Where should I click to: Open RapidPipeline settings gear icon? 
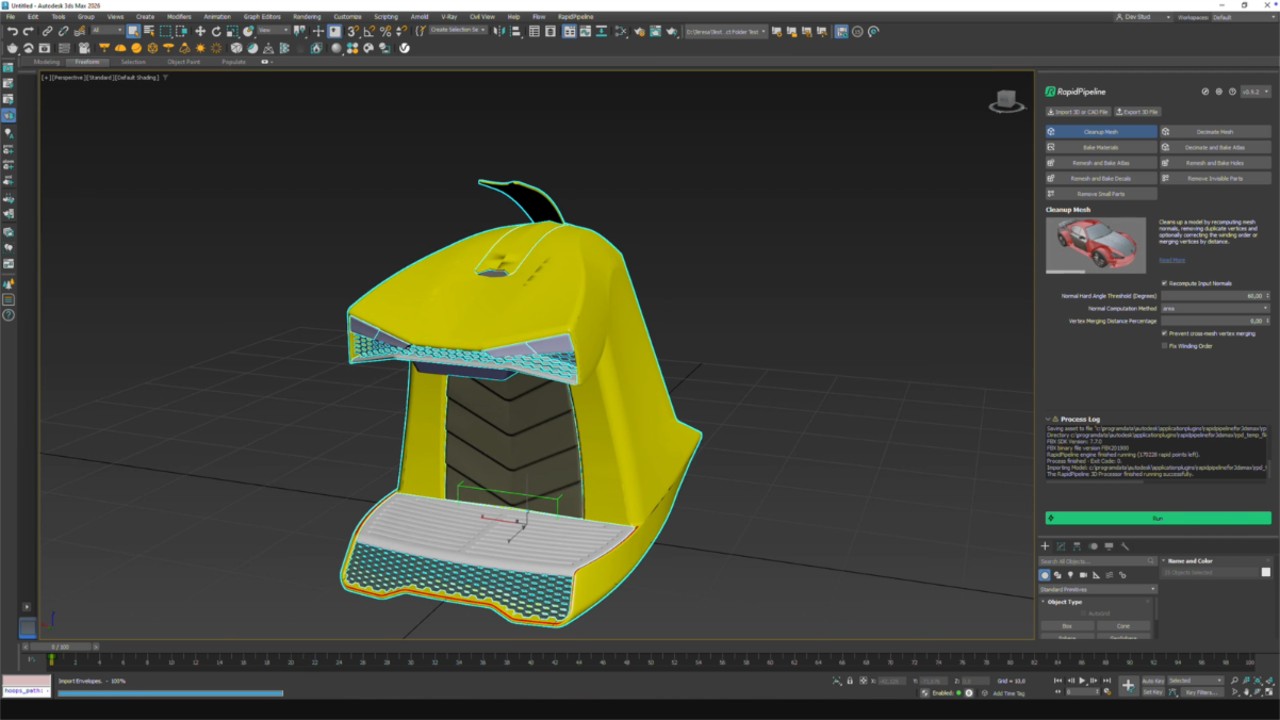1218,91
